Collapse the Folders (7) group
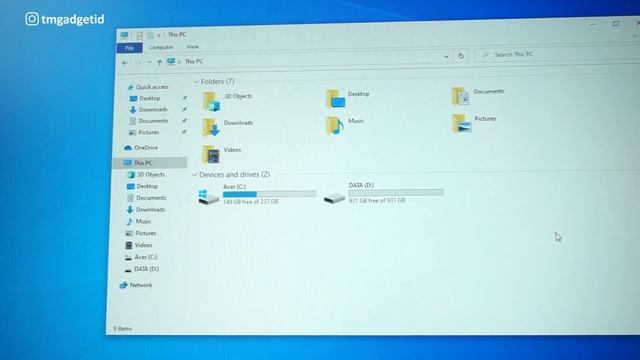Image resolution: width=640 pixels, height=360 pixels. [x=196, y=82]
